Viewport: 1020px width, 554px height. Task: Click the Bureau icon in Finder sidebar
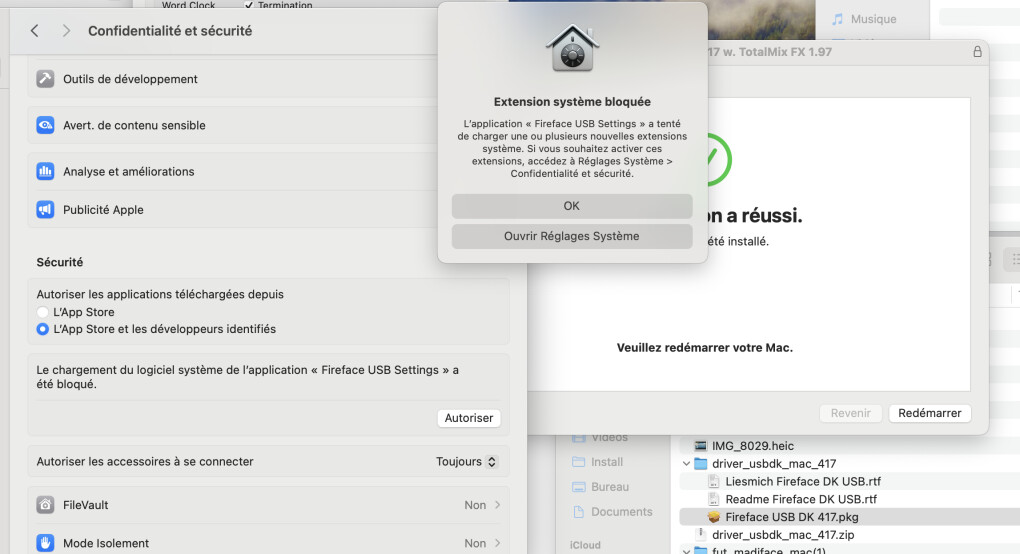(578, 486)
